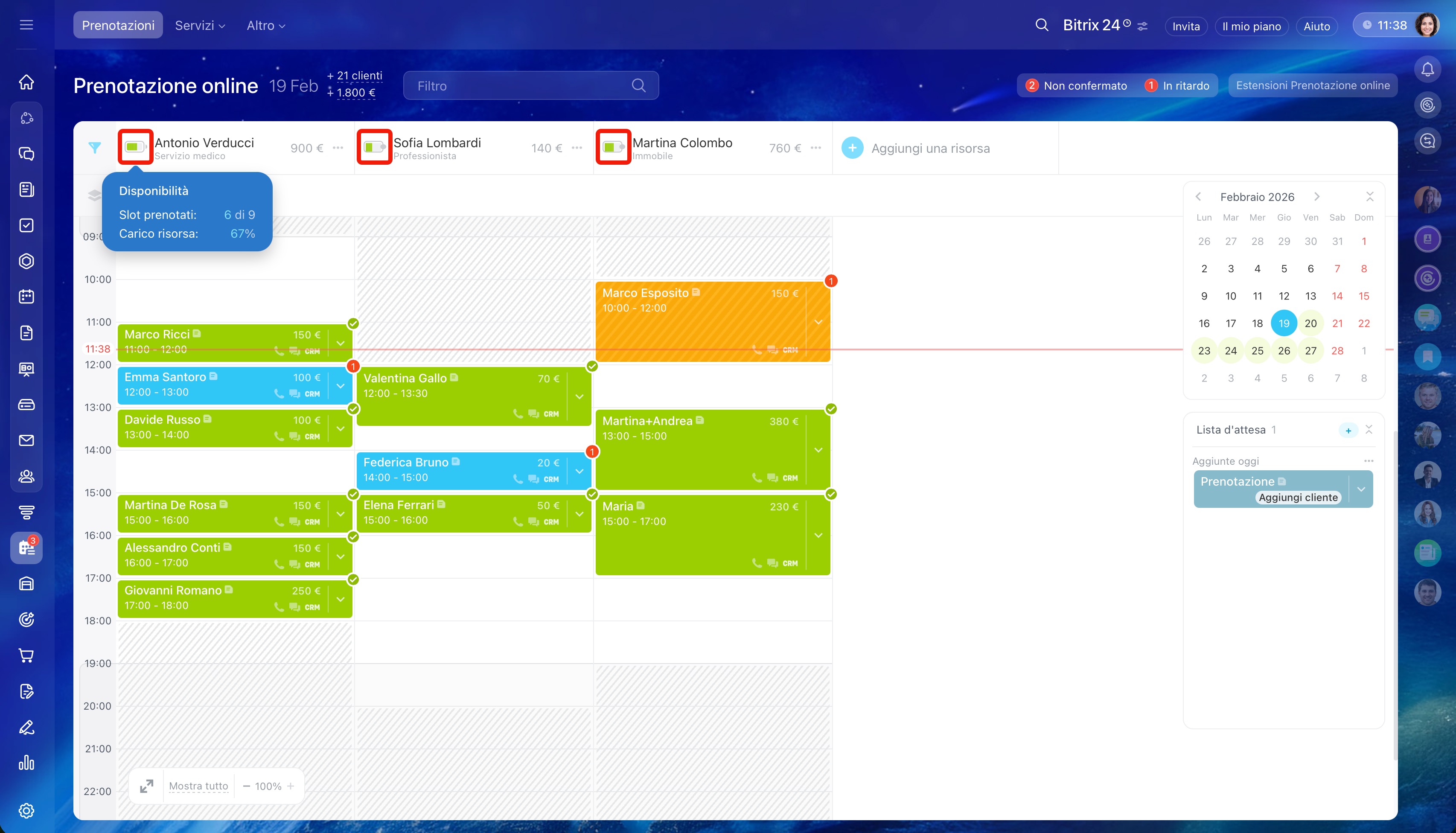Expand the Servizi dropdown menu
Viewport: 1456px width, 833px height.
[200, 25]
